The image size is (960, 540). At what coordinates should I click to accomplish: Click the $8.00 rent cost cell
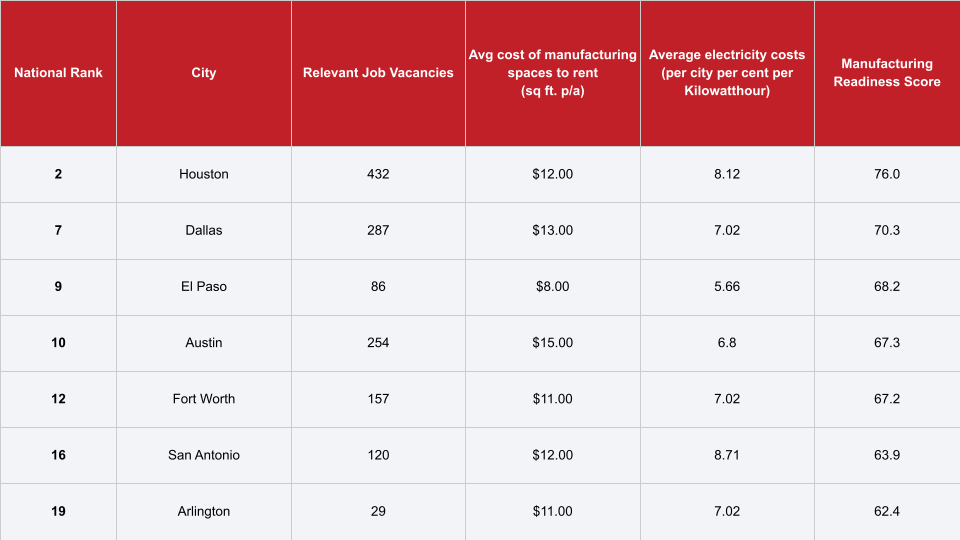coord(553,286)
